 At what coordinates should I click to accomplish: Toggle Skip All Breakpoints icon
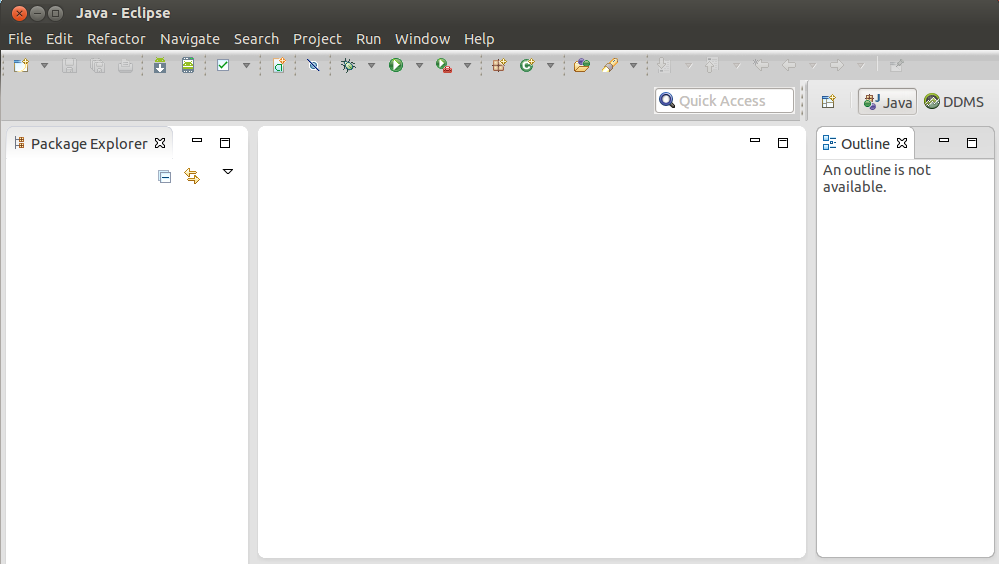tap(313, 65)
